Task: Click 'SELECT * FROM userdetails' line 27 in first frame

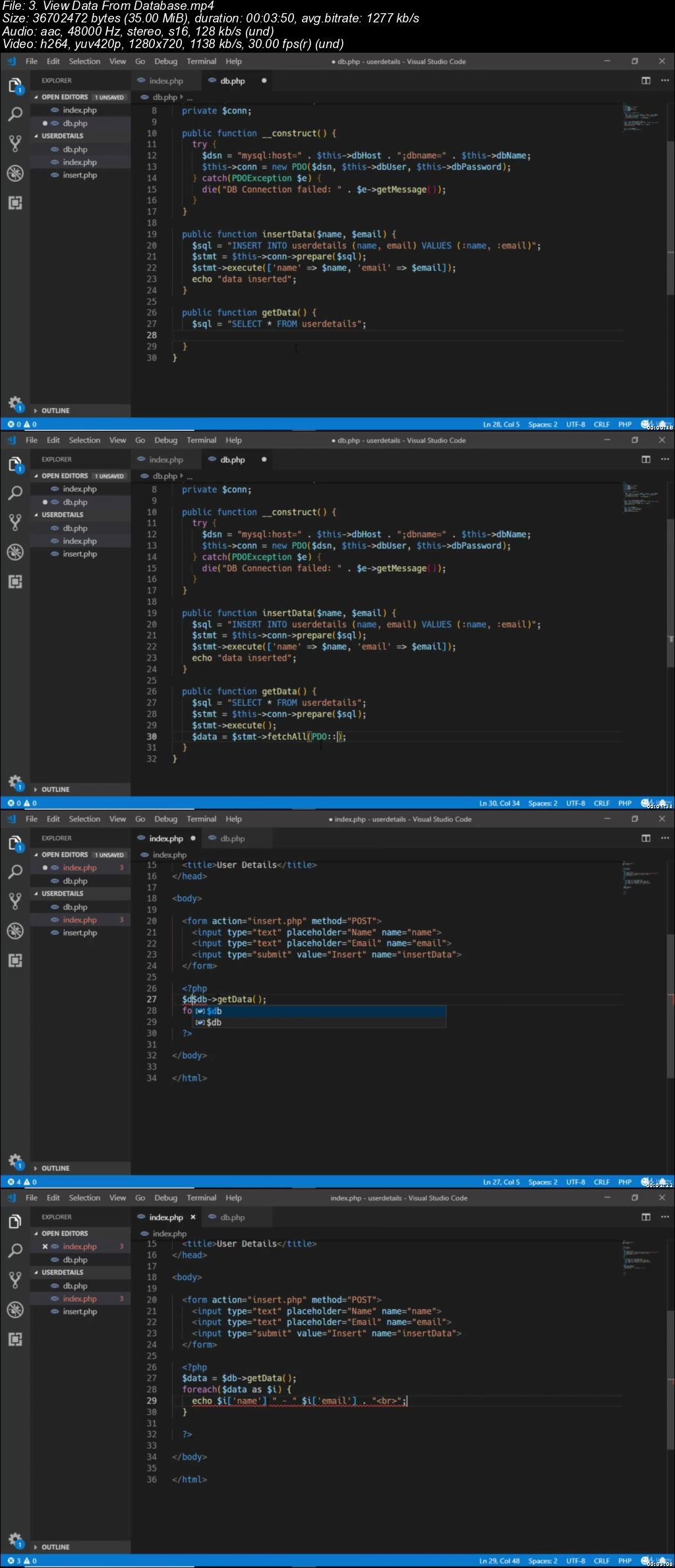Action: tap(279, 324)
